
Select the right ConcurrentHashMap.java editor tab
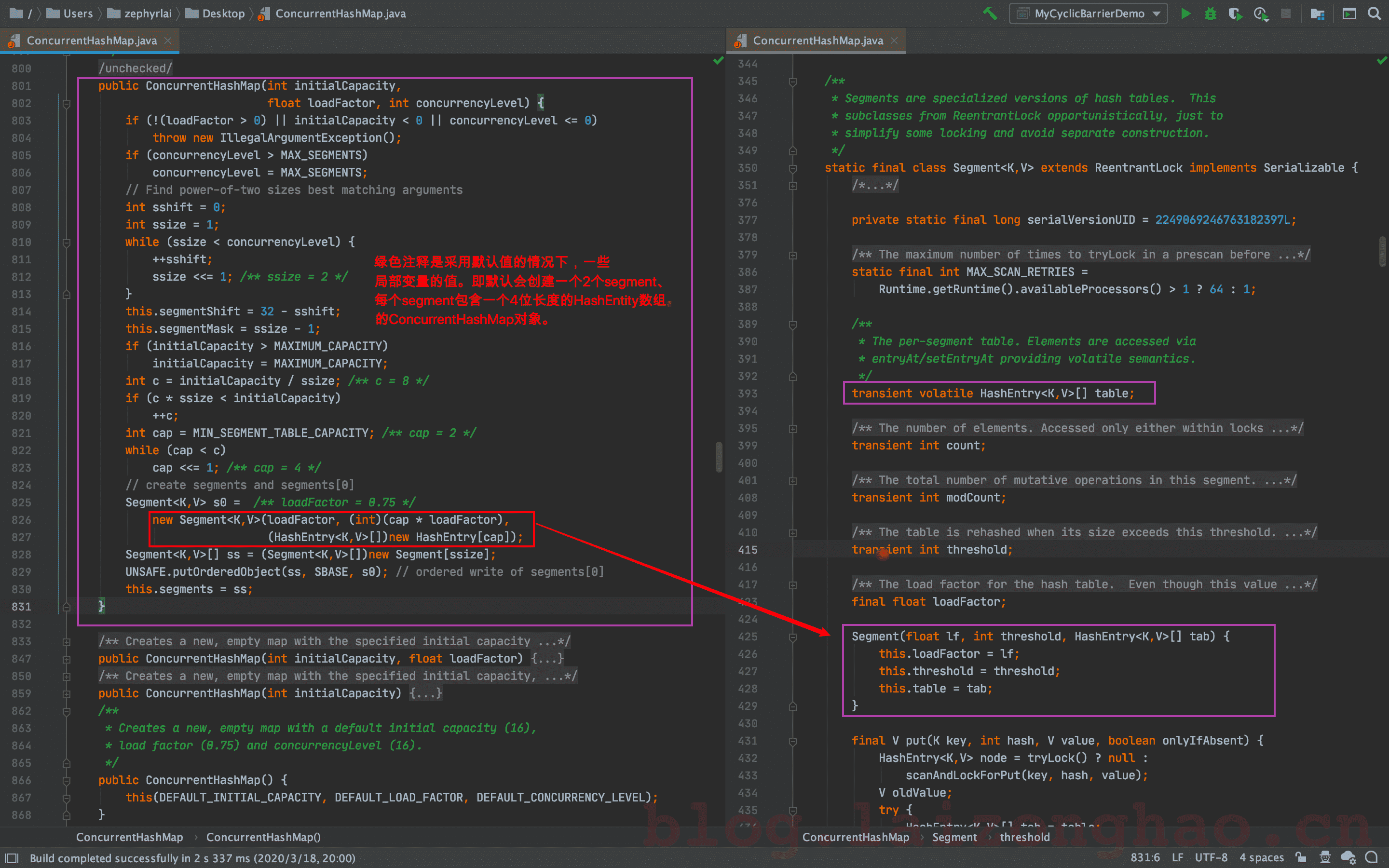pyautogui.click(x=817, y=41)
